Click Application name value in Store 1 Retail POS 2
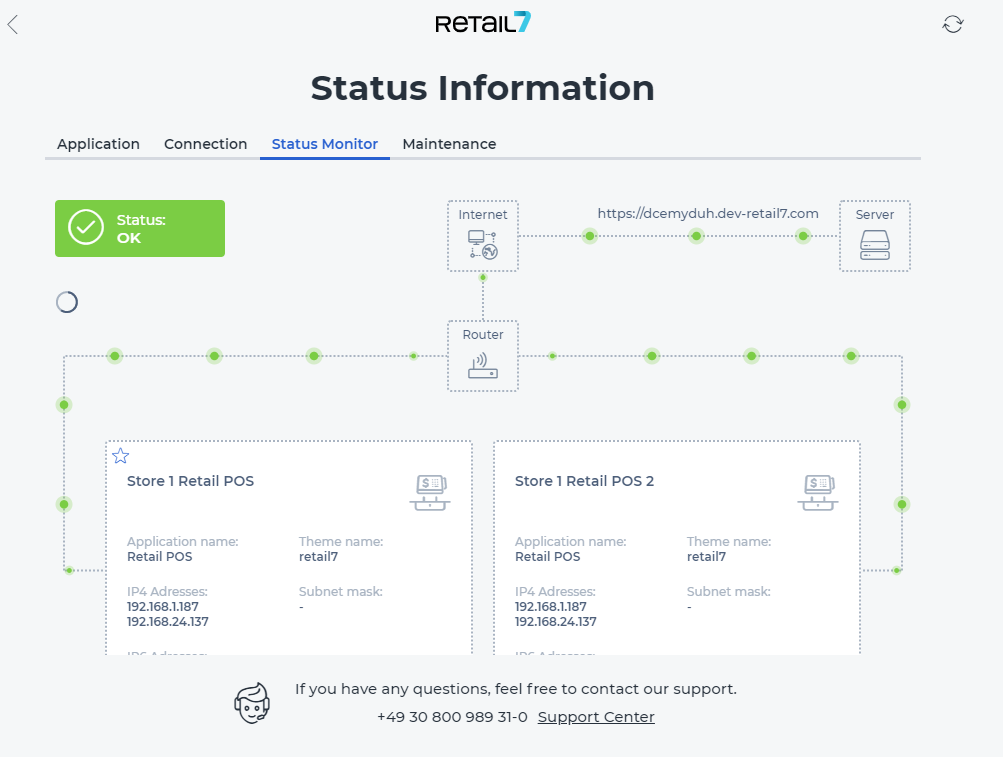The width and height of the screenshot is (1003, 757). coord(548,557)
